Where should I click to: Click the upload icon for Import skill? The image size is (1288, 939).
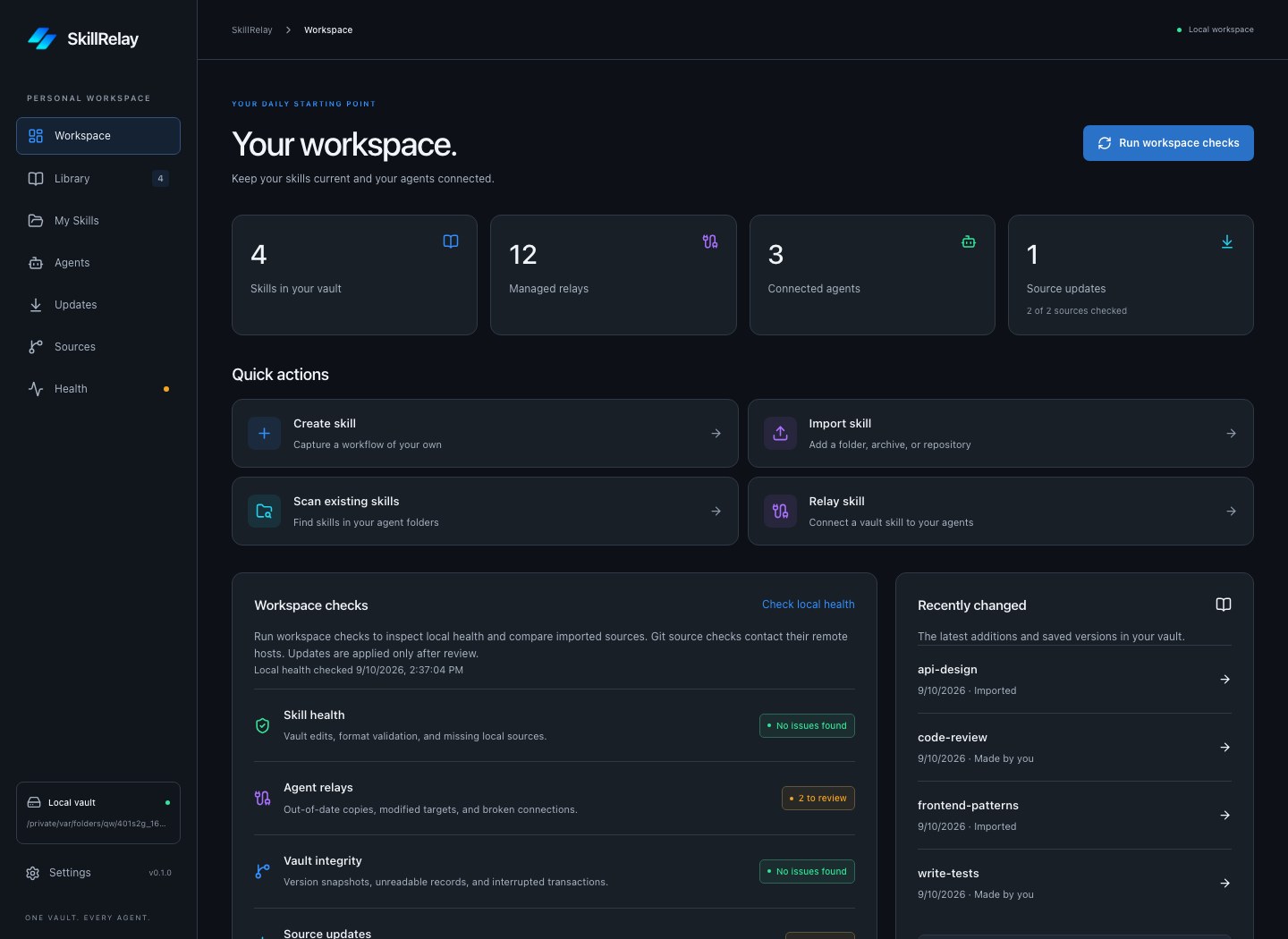pos(780,433)
